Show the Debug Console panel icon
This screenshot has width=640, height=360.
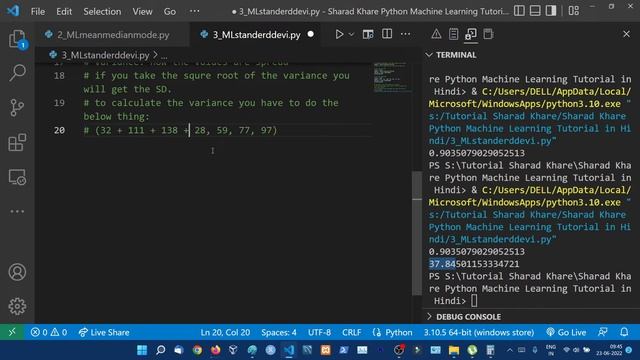(x=488, y=34)
